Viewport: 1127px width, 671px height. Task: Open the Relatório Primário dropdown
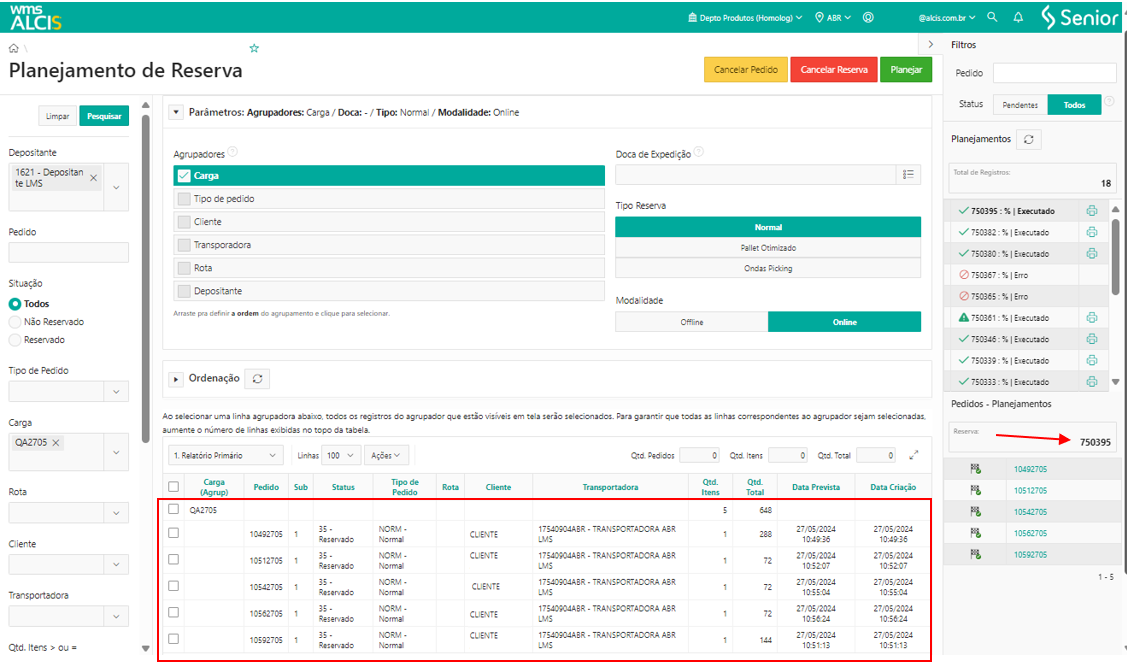[226, 455]
